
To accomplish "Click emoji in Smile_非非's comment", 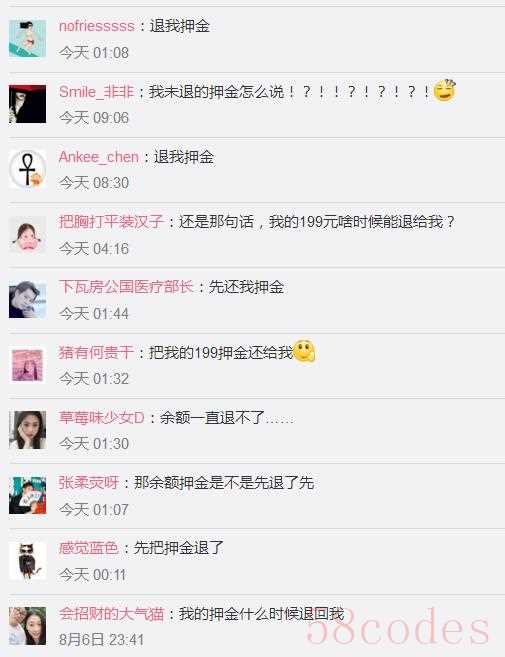I will click(x=444, y=90).
